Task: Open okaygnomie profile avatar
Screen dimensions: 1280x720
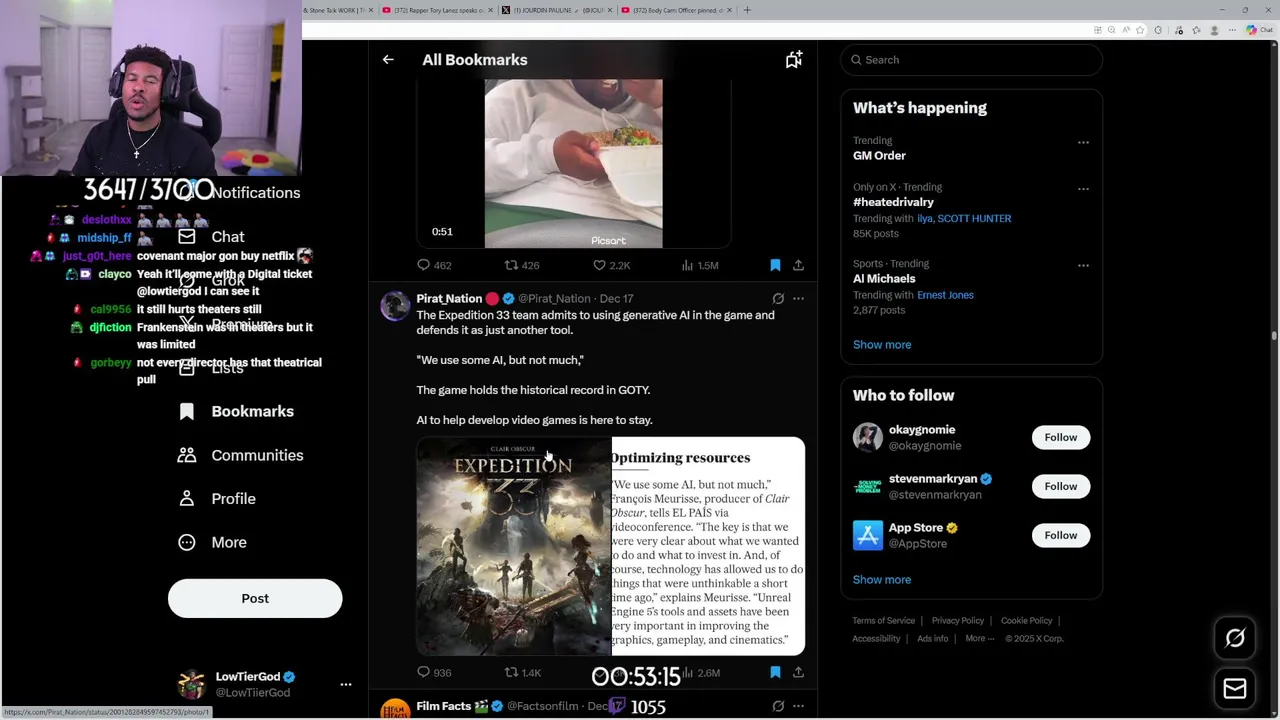Action: (x=868, y=437)
